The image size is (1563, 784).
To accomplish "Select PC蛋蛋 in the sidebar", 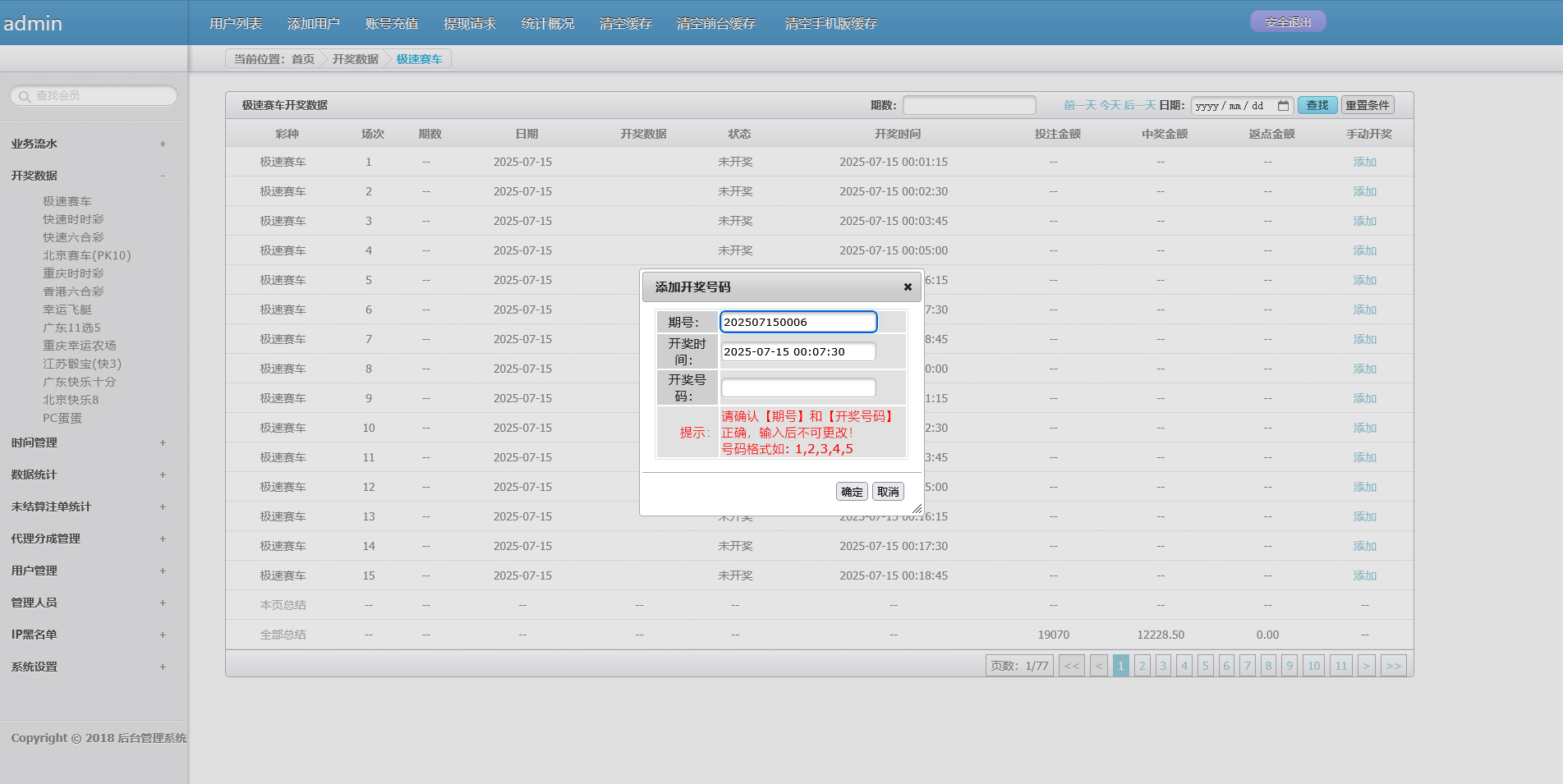I will click(62, 418).
